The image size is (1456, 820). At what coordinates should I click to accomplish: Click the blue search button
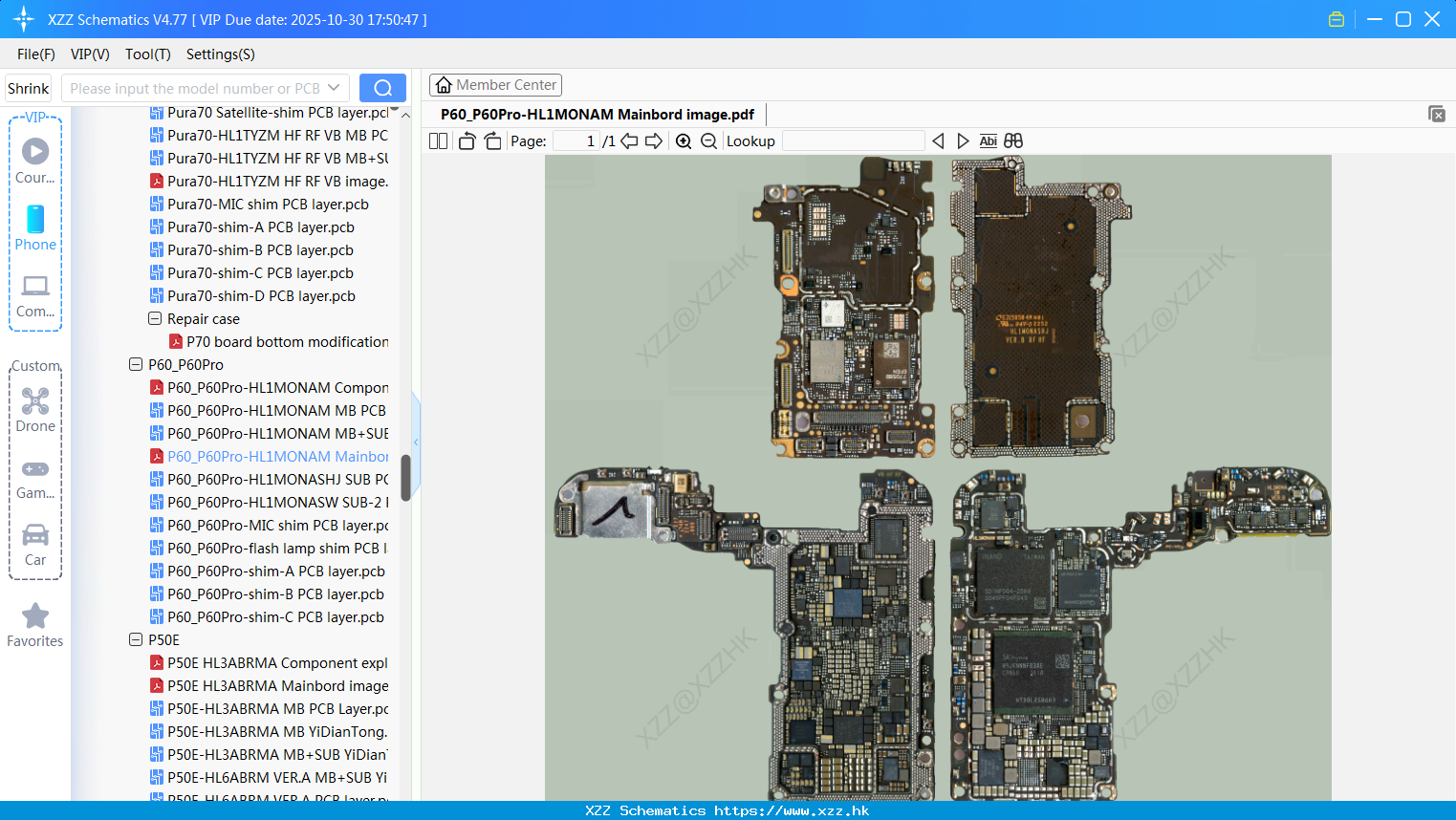[x=382, y=88]
